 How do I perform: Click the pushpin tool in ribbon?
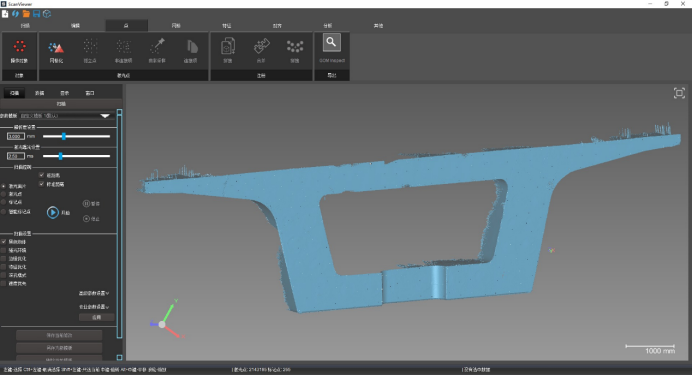157,46
